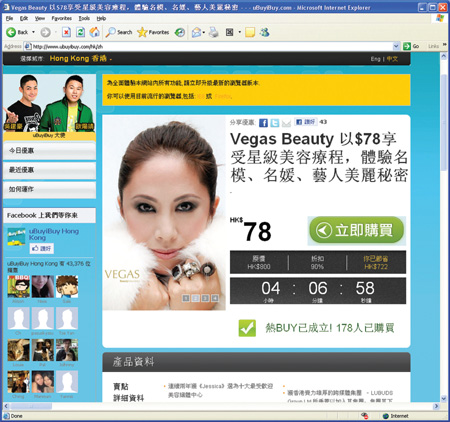450x422 pixels.
Task: Switch site language to Eng
Action: pyautogui.click(x=375, y=59)
